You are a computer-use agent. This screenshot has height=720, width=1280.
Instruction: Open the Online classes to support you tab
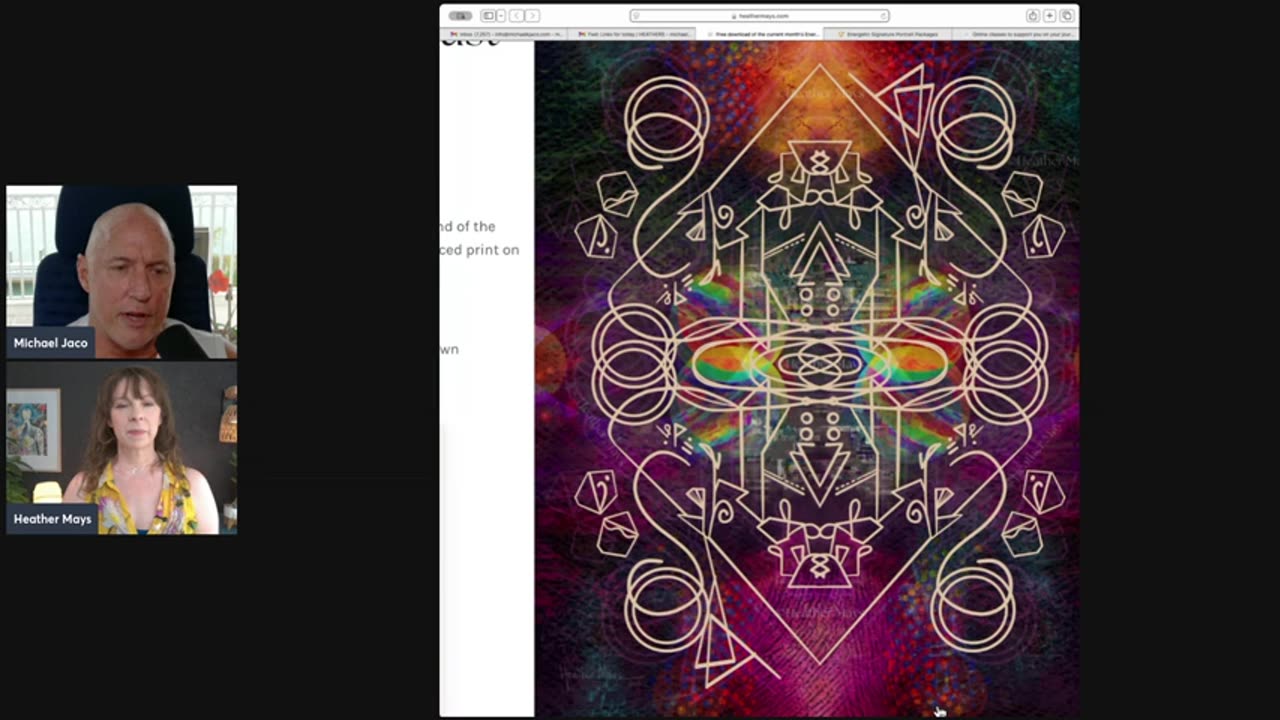[1015, 34]
